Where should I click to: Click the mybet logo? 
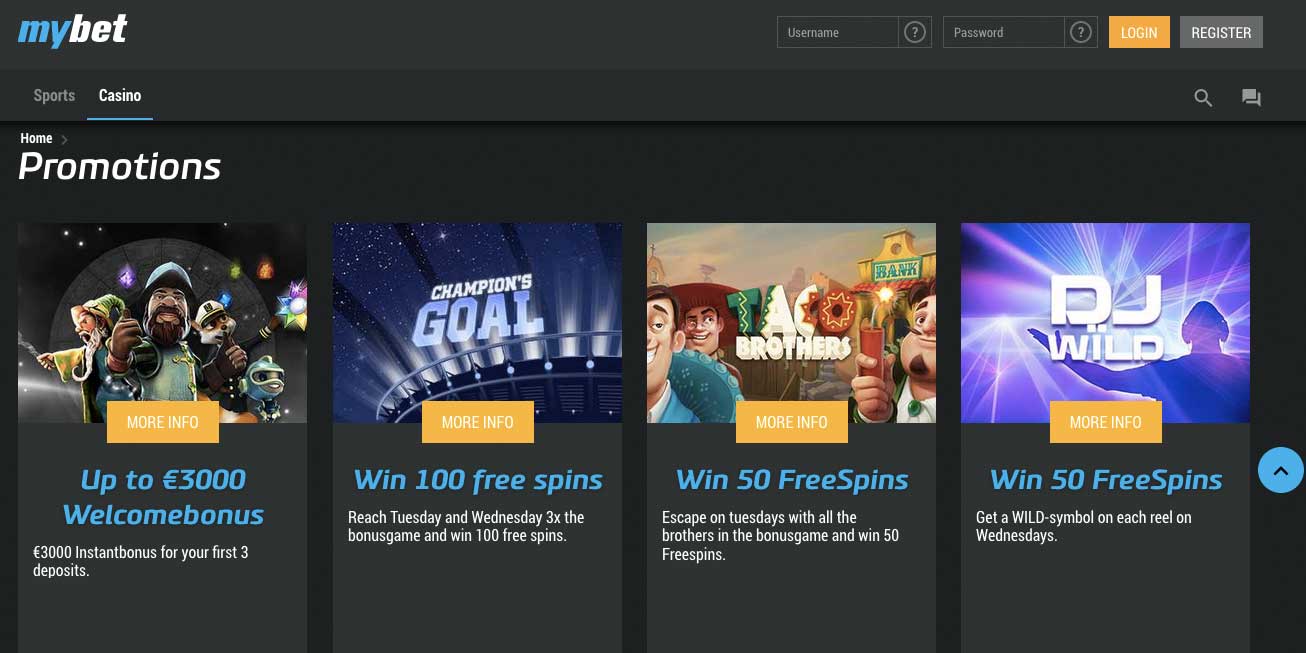click(x=73, y=32)
